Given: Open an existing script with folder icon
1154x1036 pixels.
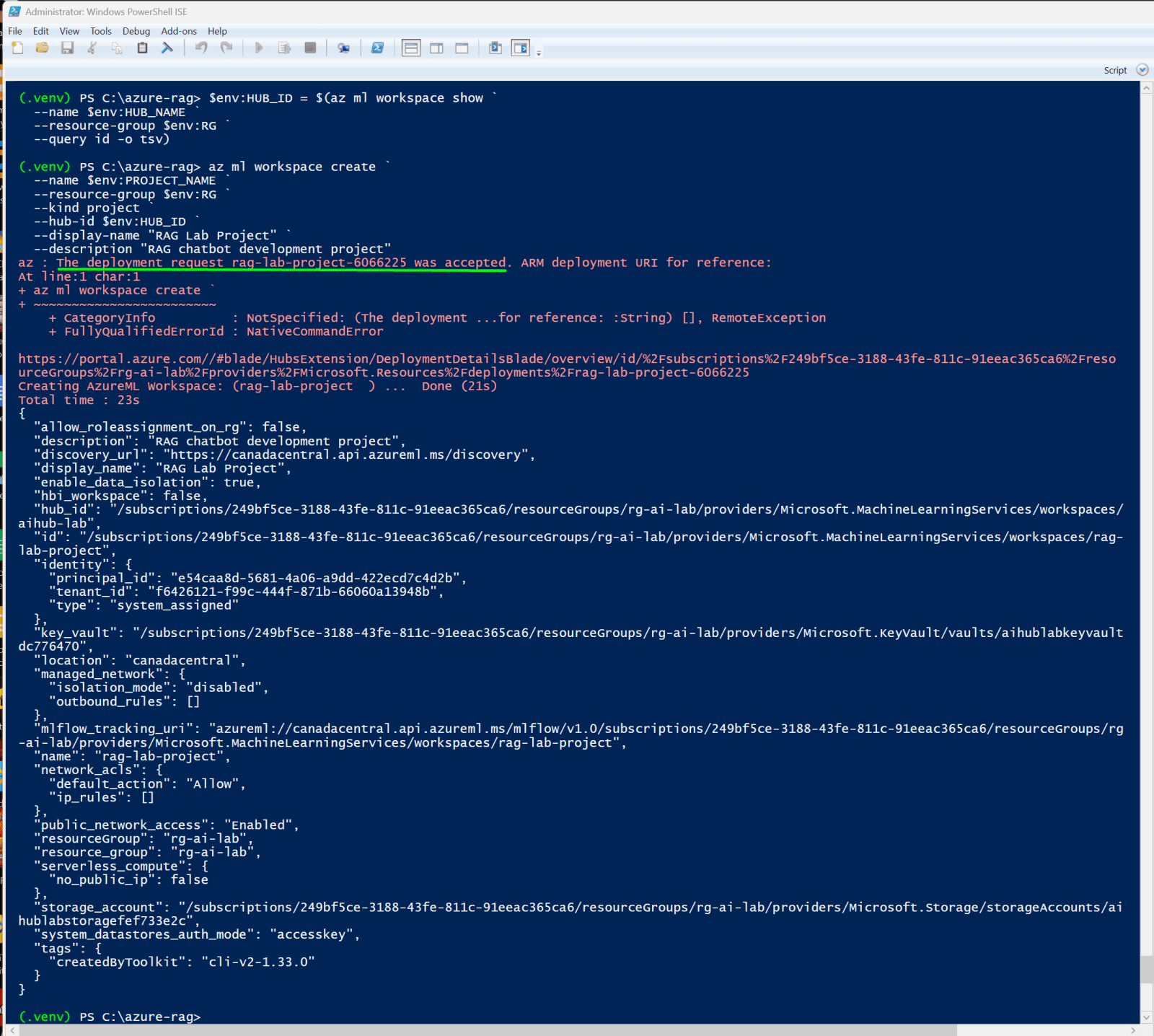Looking at the screenshot, I should coord(43,48).
